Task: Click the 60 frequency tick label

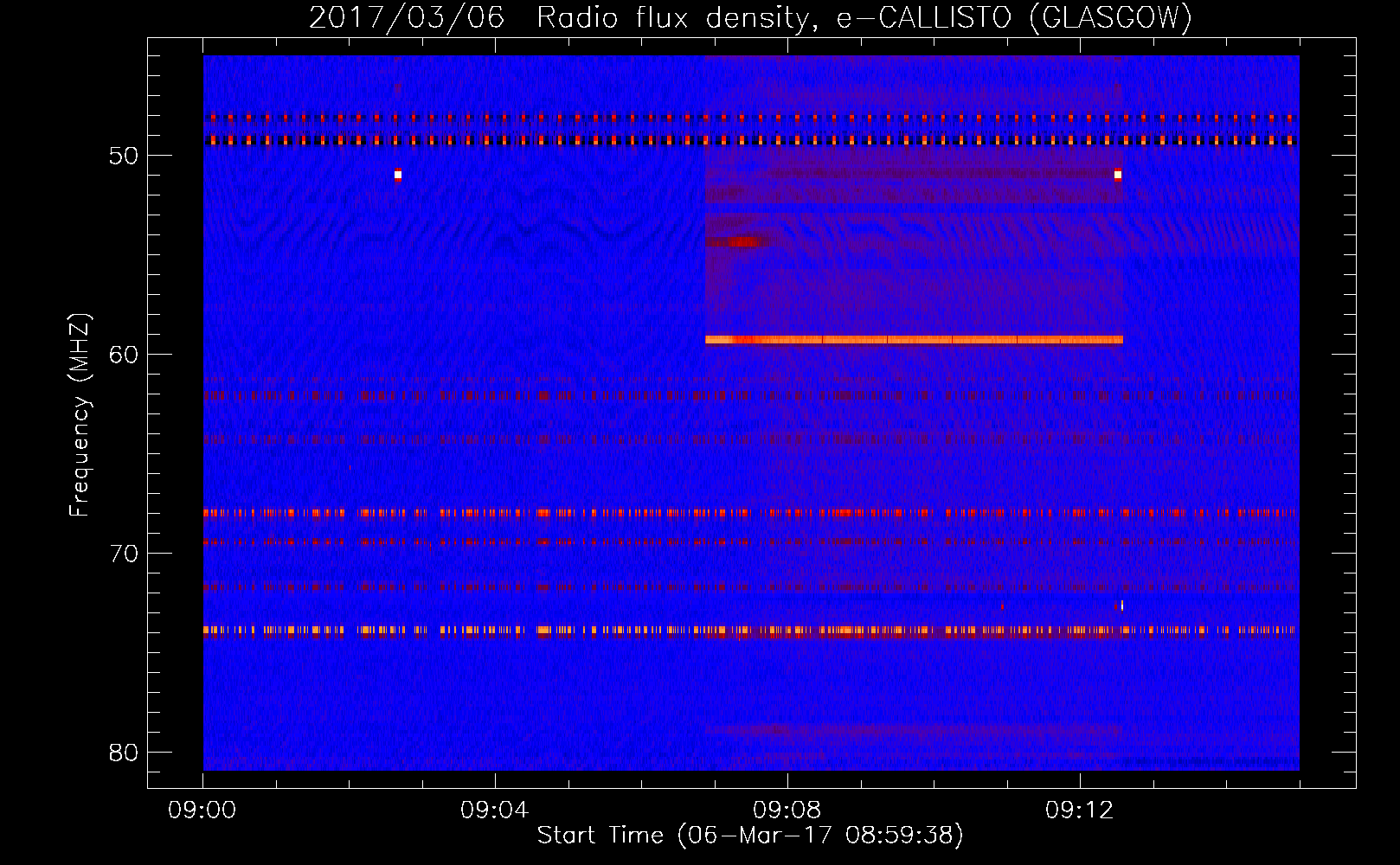Action: (x=124, y=355)
